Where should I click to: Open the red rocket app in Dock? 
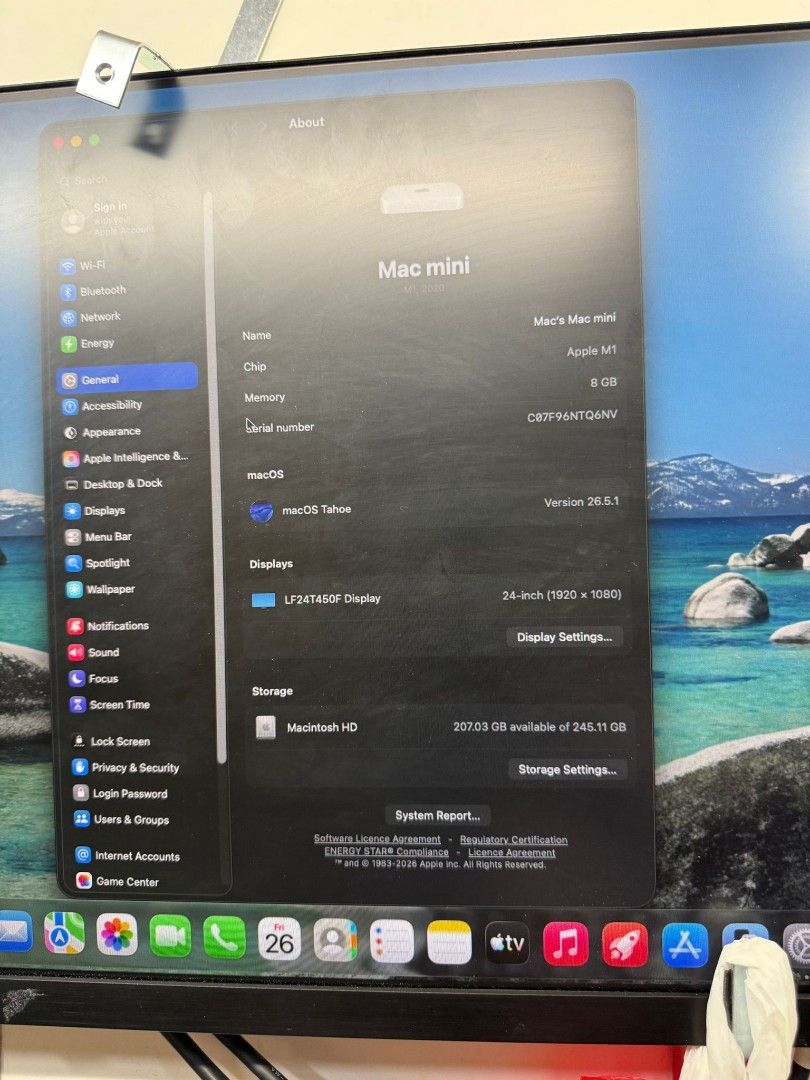(x=625, y=944)
